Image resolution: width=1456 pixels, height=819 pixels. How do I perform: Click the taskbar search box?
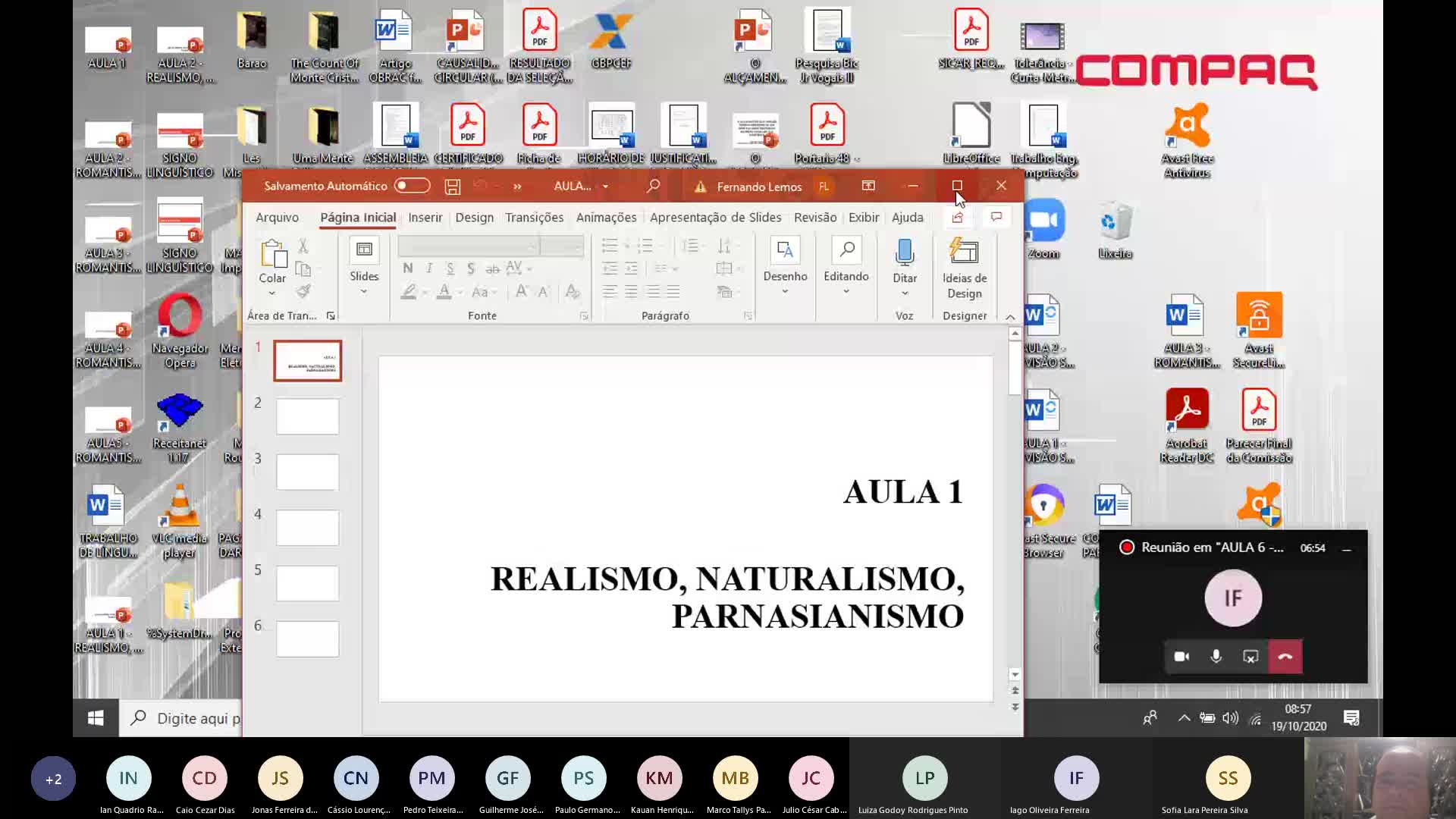(x=180, y=718)
